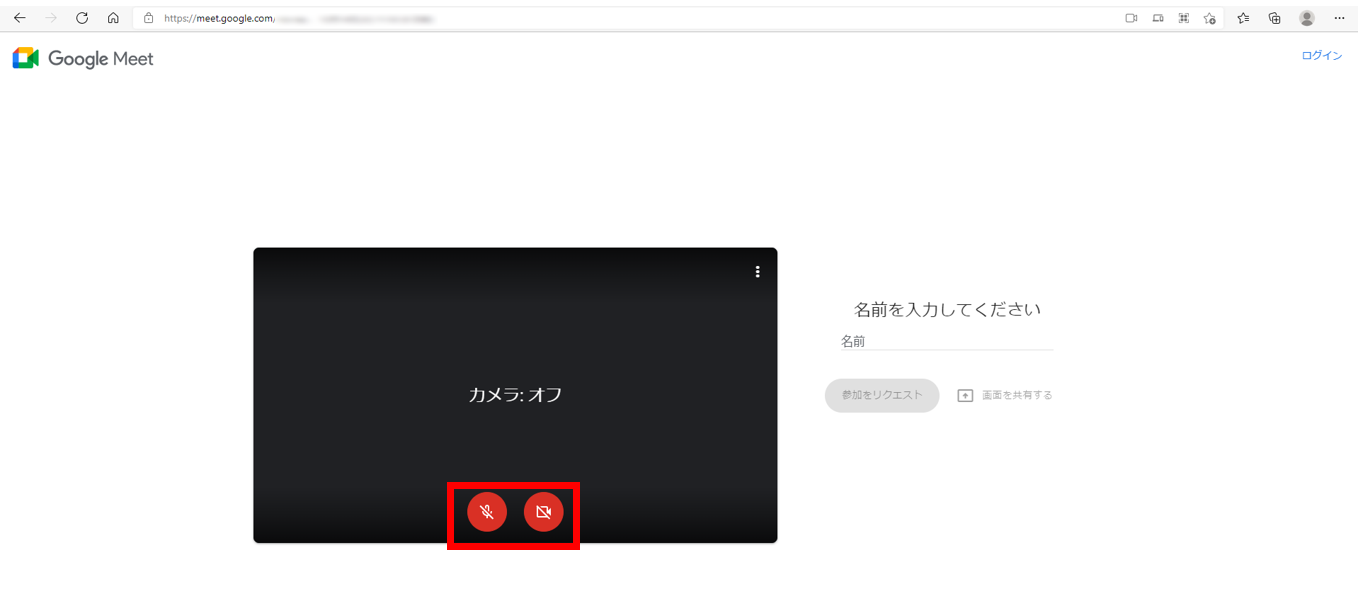This screenshot has height=595, width=1363.
Task: Click the Google Meet logo
Action: [x=84, y=59]
